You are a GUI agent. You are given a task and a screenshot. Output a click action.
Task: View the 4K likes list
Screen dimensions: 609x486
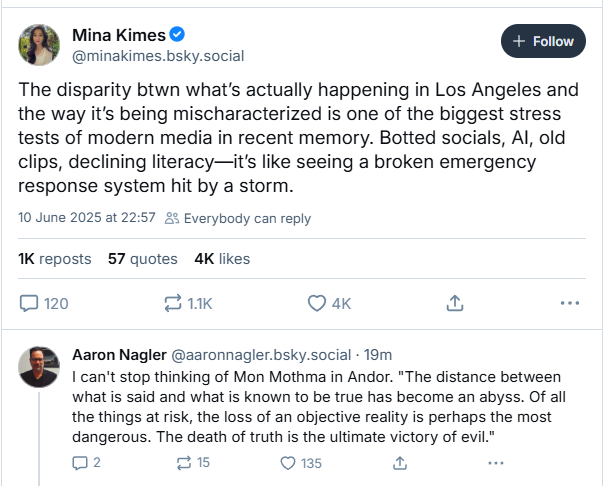[222, 259]
